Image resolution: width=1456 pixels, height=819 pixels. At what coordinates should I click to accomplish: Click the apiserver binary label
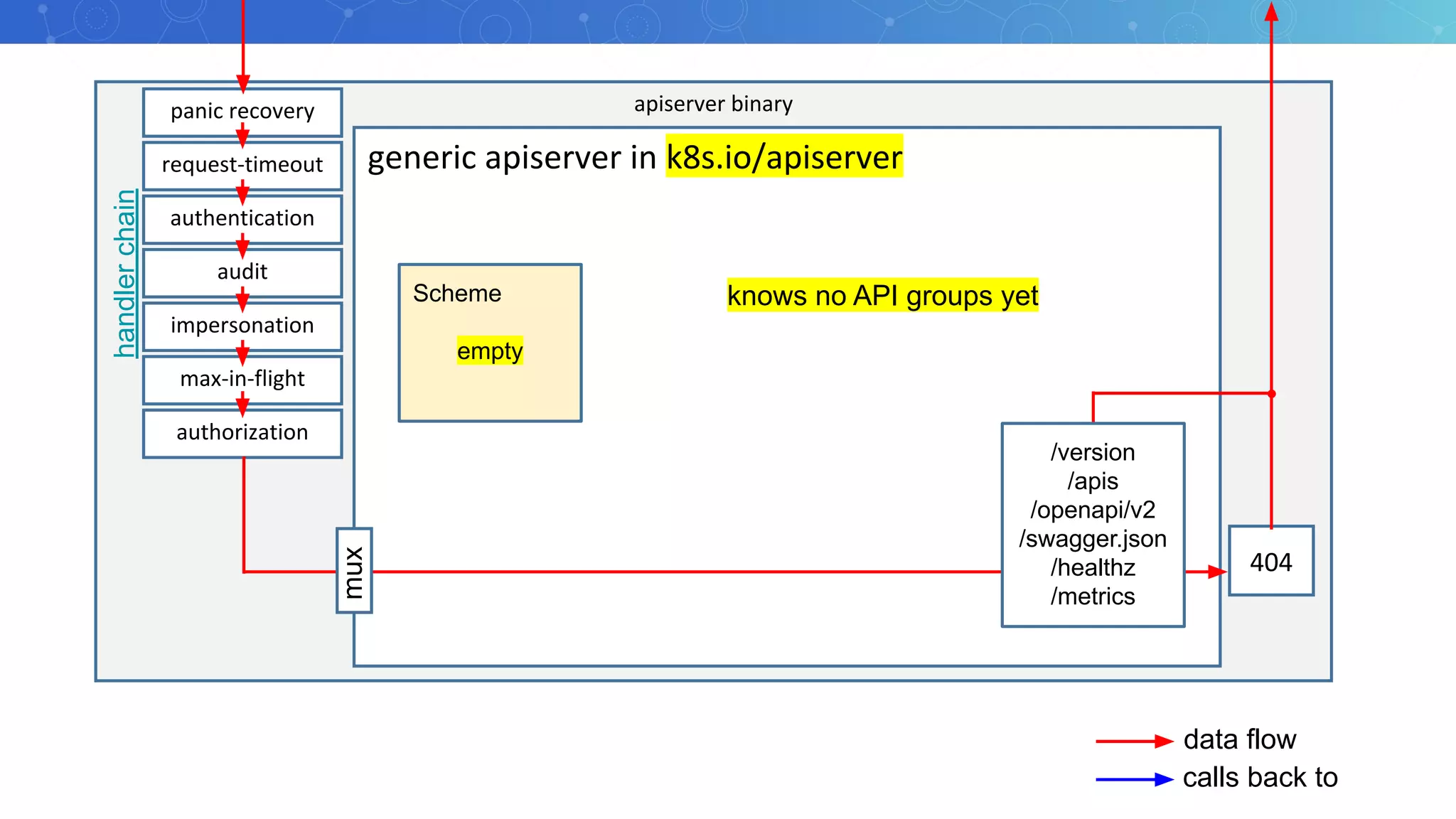713,104
